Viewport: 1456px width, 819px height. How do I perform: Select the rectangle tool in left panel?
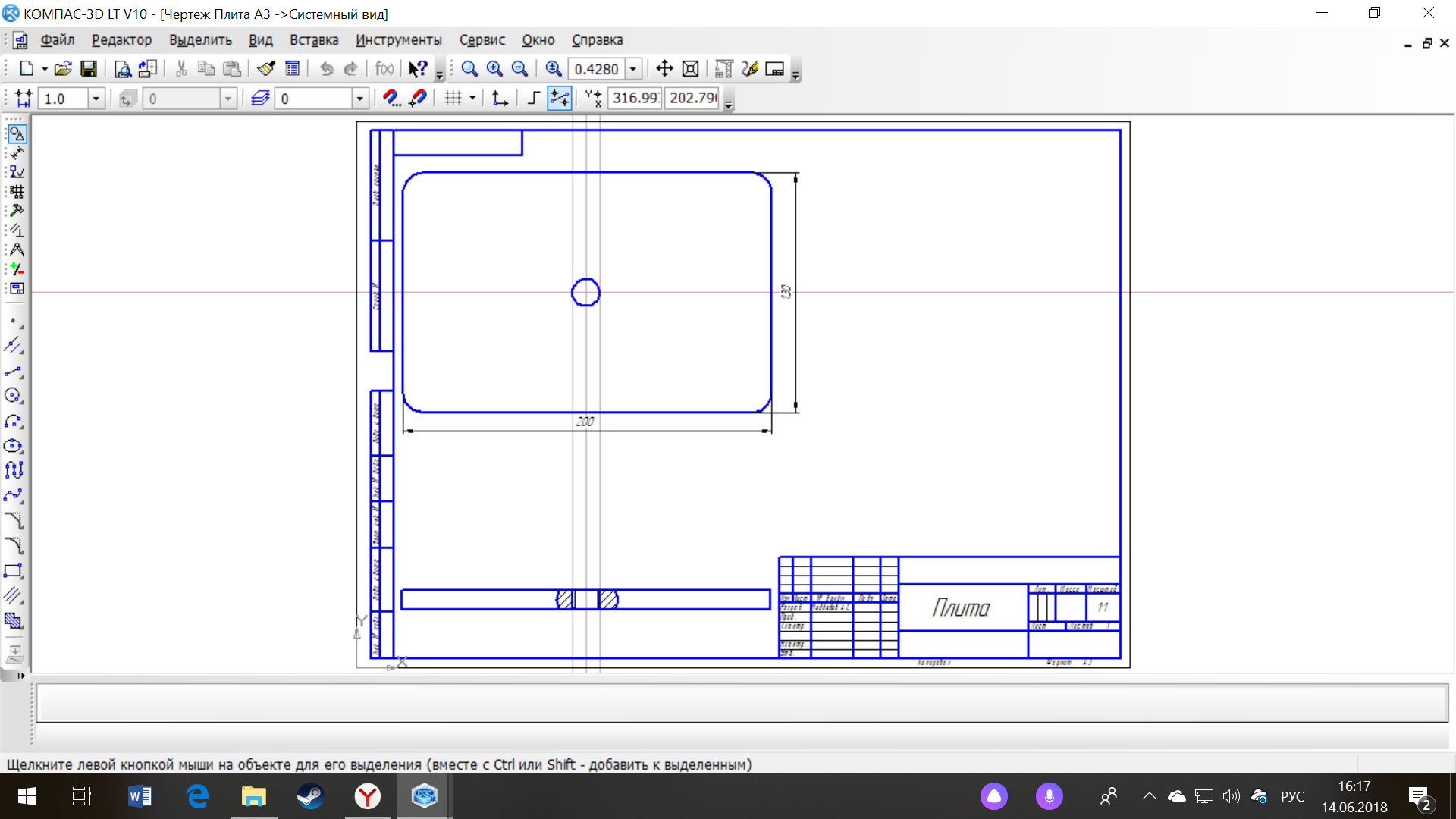pos(14,571)
